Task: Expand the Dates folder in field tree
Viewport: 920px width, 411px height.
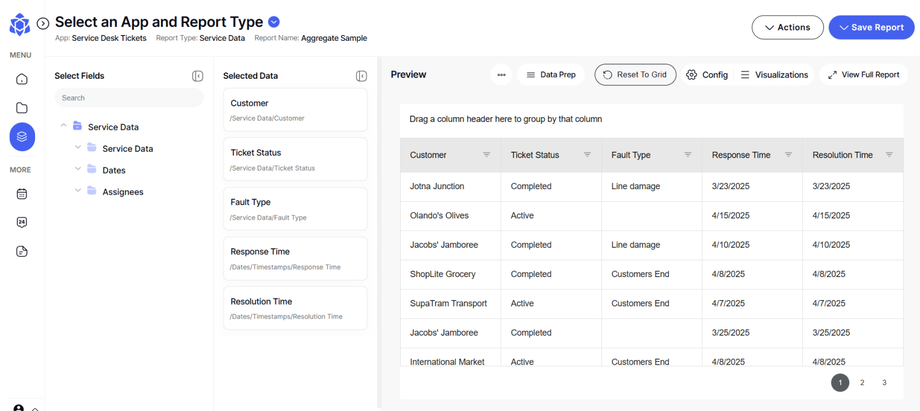Action: point(78,170)
